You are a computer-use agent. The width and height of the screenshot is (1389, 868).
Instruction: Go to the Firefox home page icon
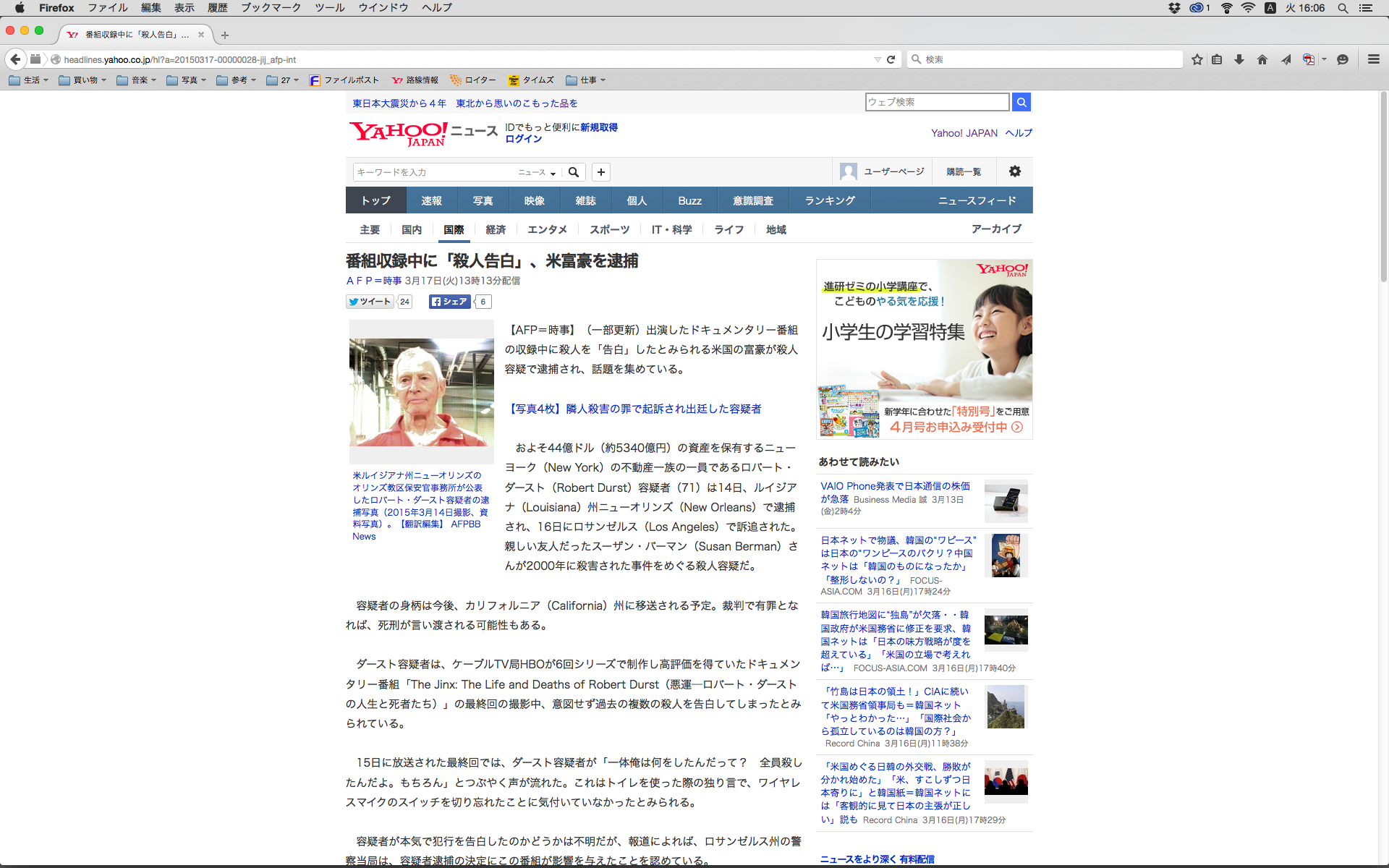[x=1262, y=59]
